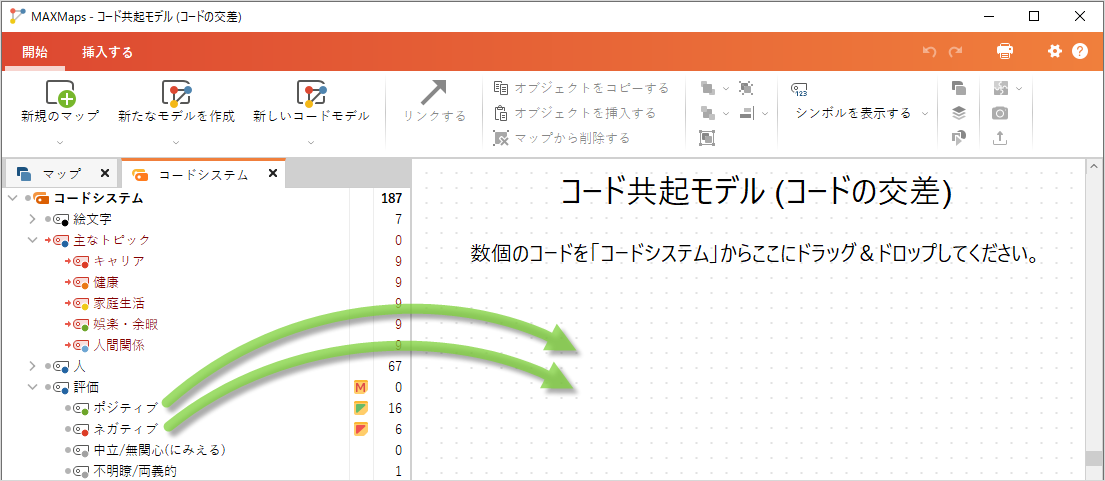The image size is (1105, 481).
Task: Click the リンクする arrow icon
Action: tap(434, 92)
